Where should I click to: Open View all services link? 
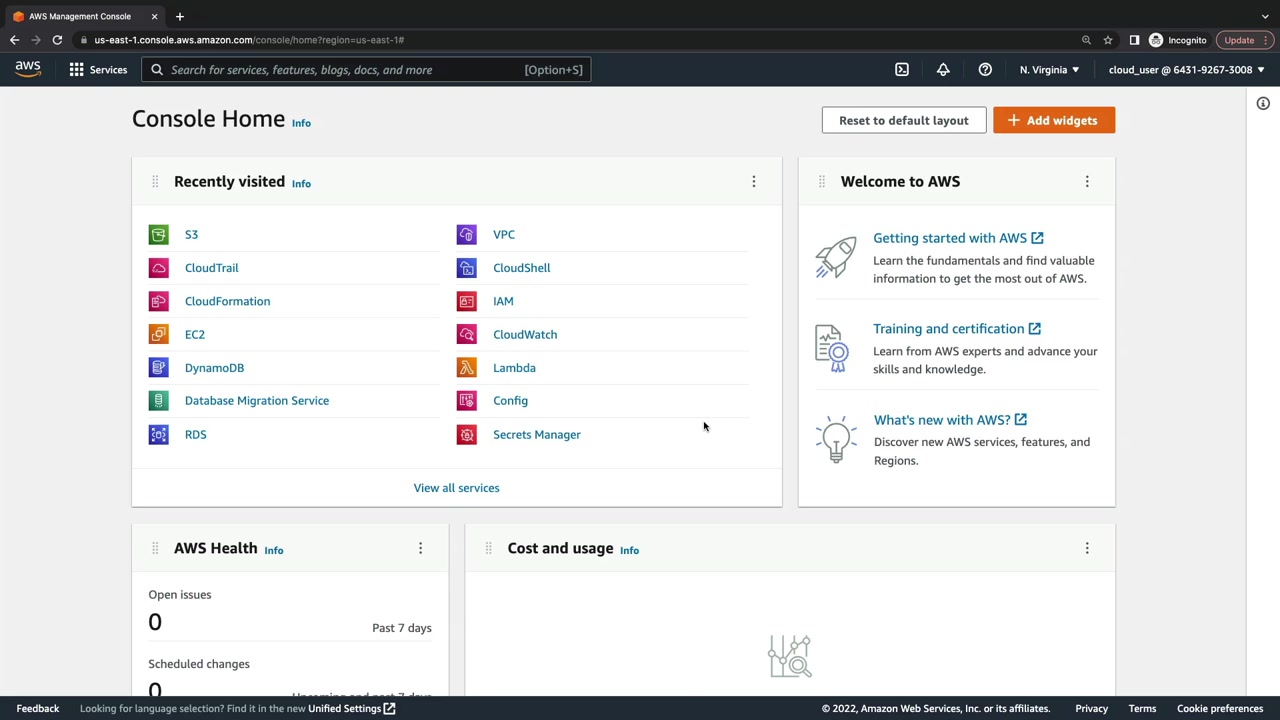[x=456, y=488]
